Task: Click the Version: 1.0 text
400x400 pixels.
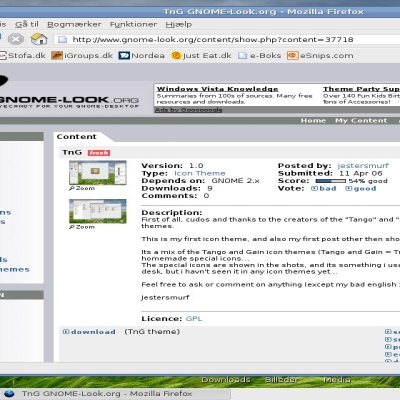Action: [172, 166]
